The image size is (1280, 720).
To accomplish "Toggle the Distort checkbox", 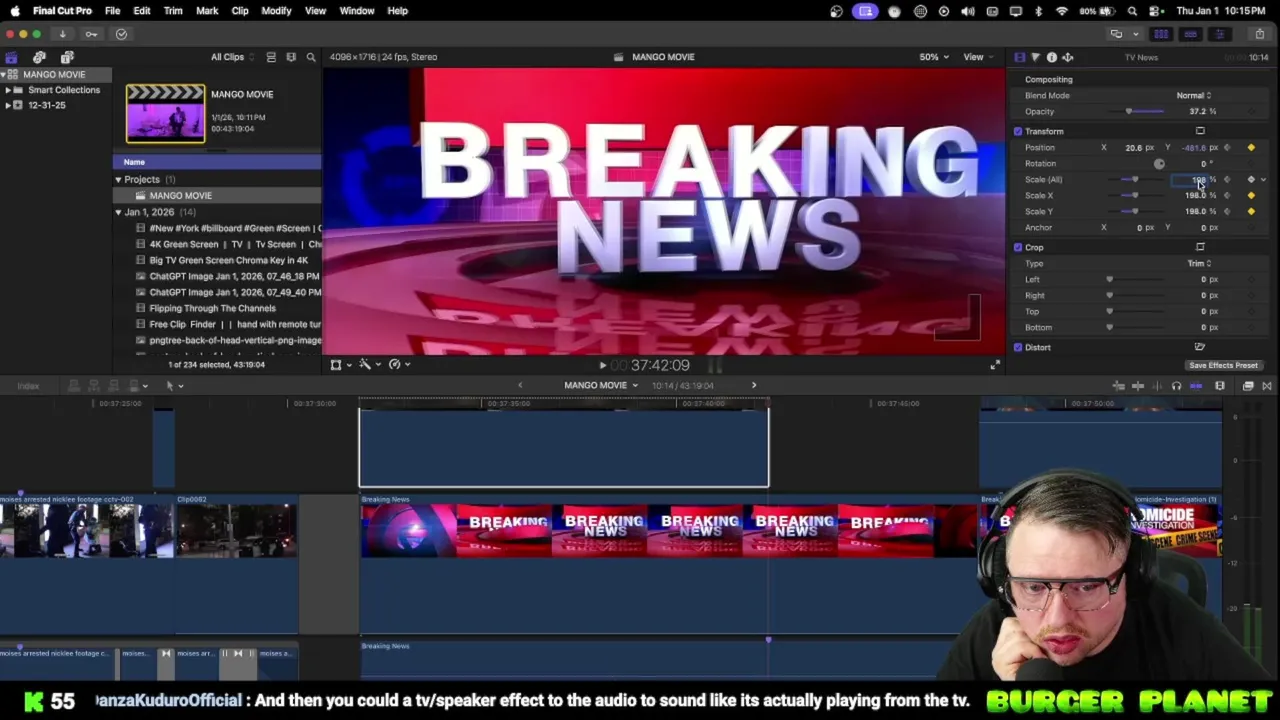I will pos(1018,347).
